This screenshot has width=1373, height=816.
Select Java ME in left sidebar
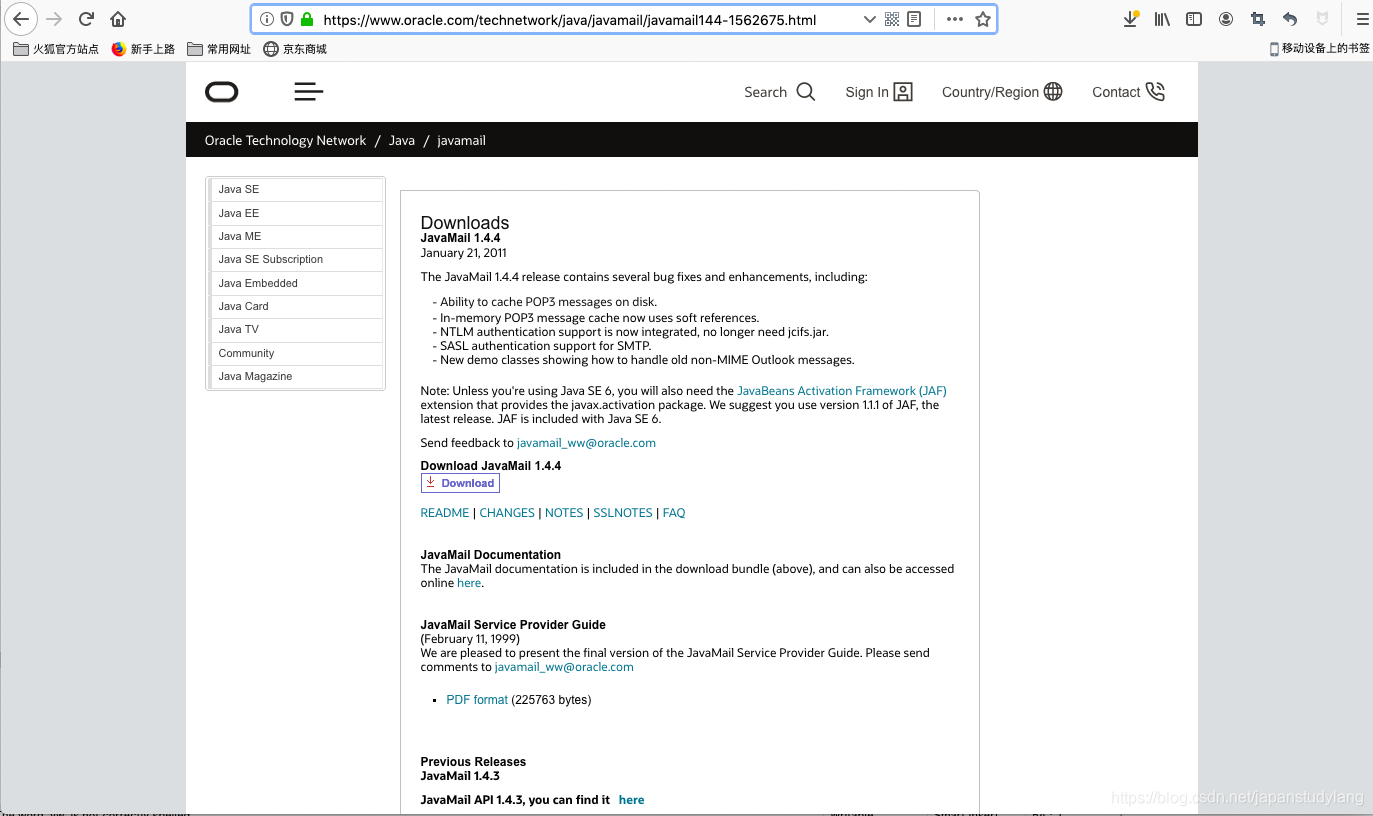296,236
